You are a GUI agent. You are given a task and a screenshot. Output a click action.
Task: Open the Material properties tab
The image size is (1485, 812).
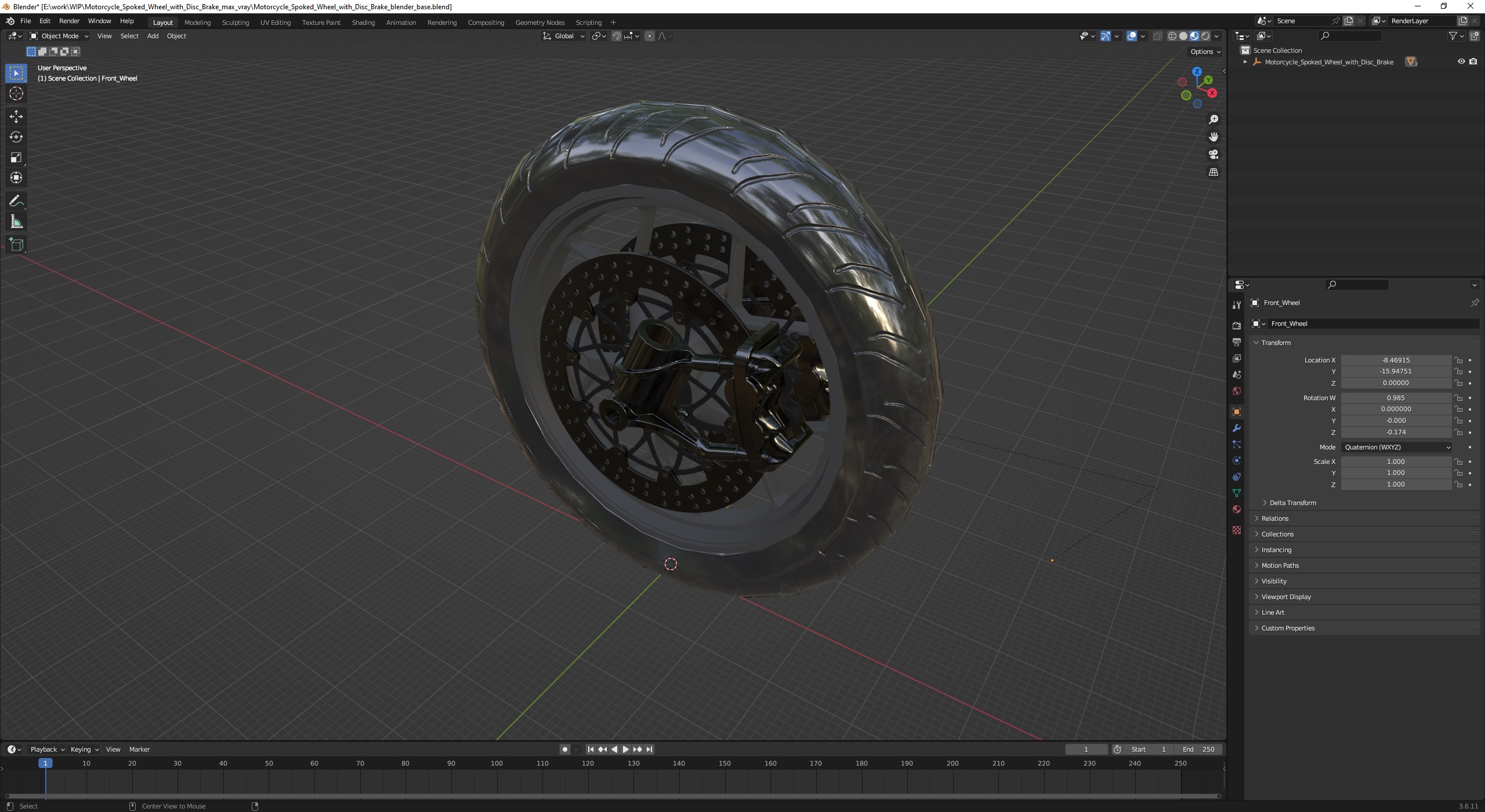coord(1237,509)
